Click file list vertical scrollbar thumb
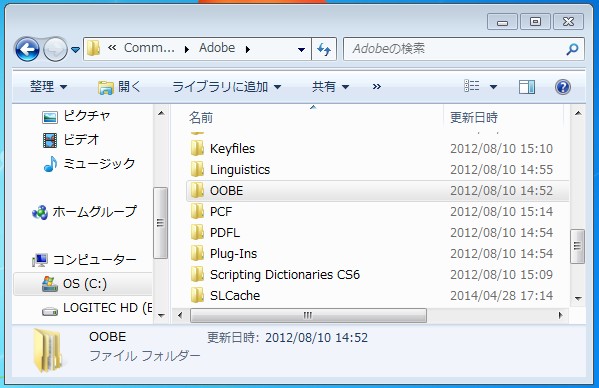Screen dimensions: 599x388 point(577,246)
